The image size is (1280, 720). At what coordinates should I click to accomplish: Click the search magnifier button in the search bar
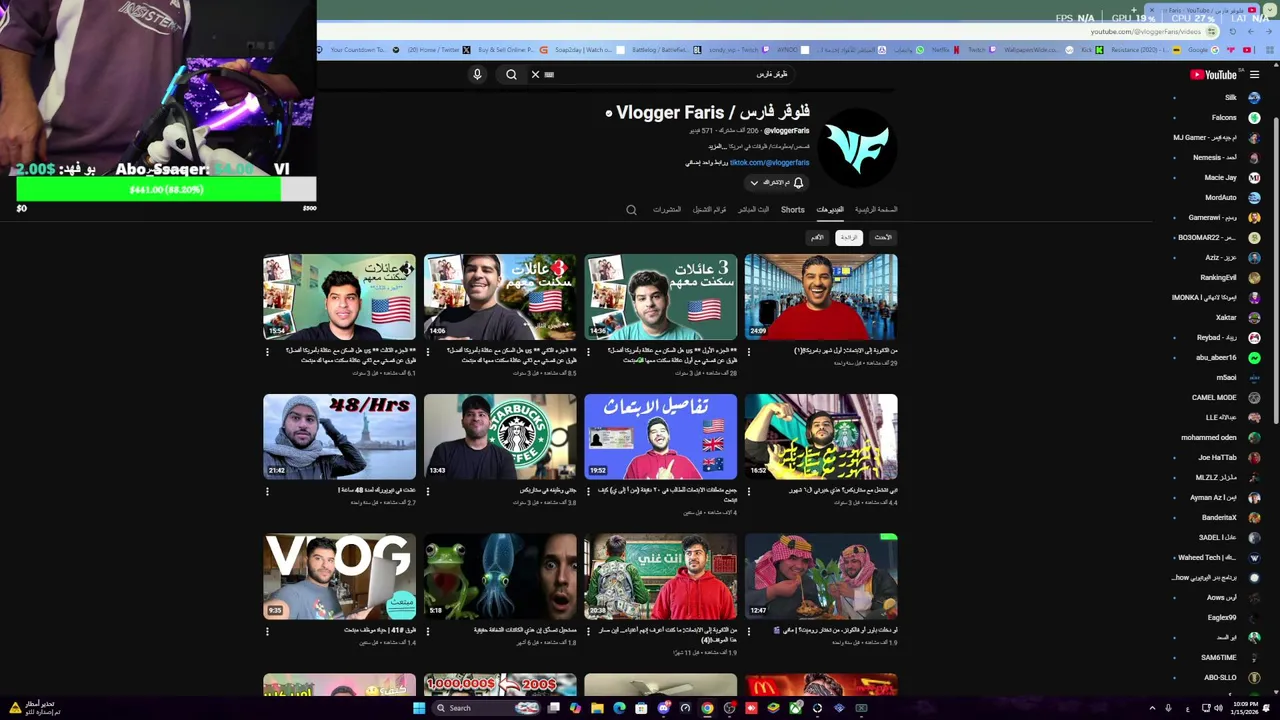point(511,74)
